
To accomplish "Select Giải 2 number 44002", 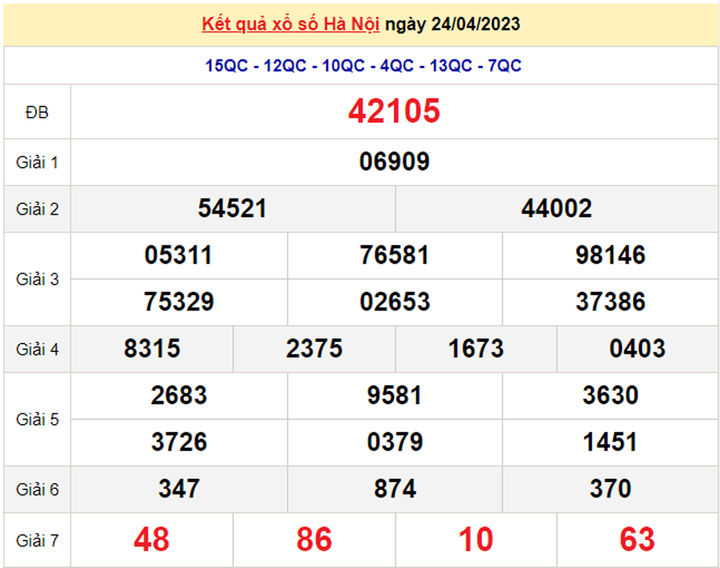I will [557, 208].
